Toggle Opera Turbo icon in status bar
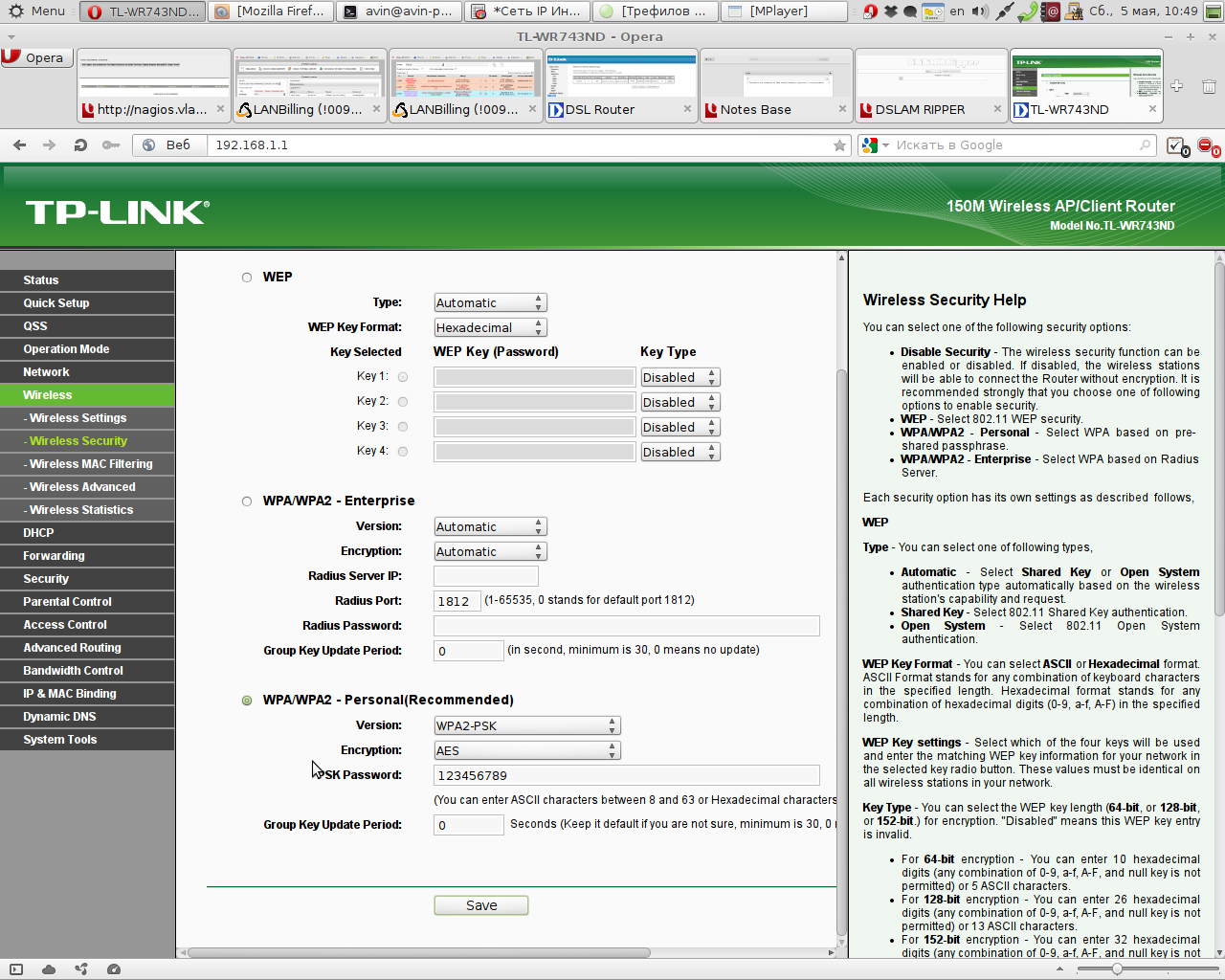This screenshot has height=980, width=1225. pos(114,969)
